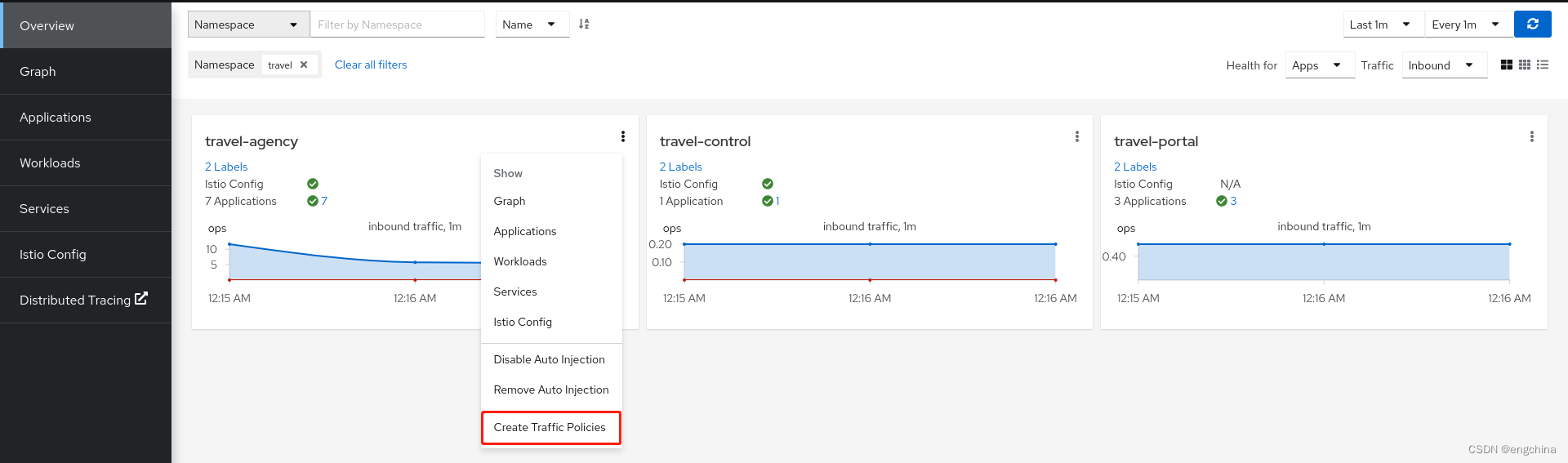Screen dimensions: 1568x463
Task: Open the Health for Apps dropdown
Action: 1320,65
